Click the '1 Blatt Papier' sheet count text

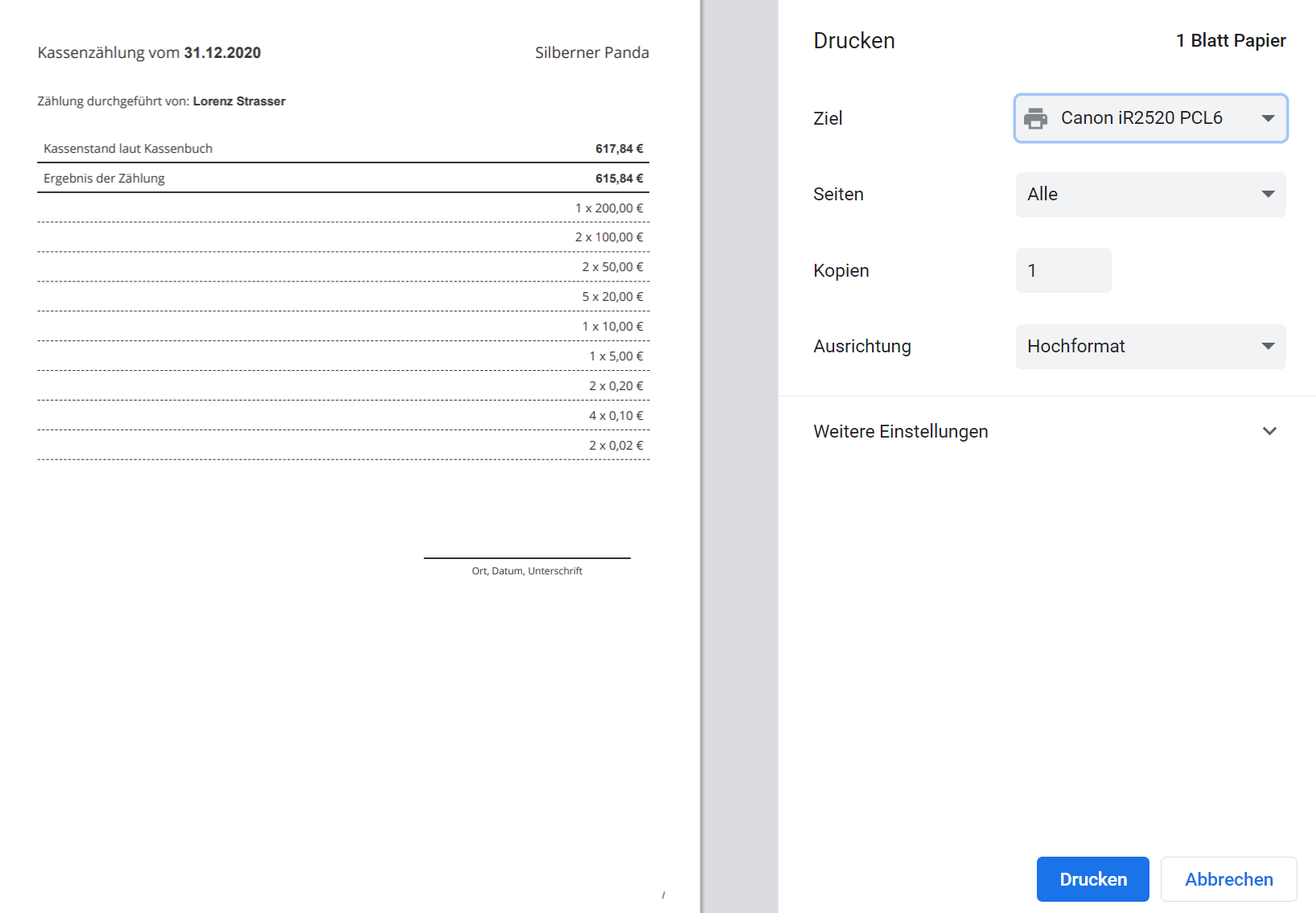tap(1231, 41)
